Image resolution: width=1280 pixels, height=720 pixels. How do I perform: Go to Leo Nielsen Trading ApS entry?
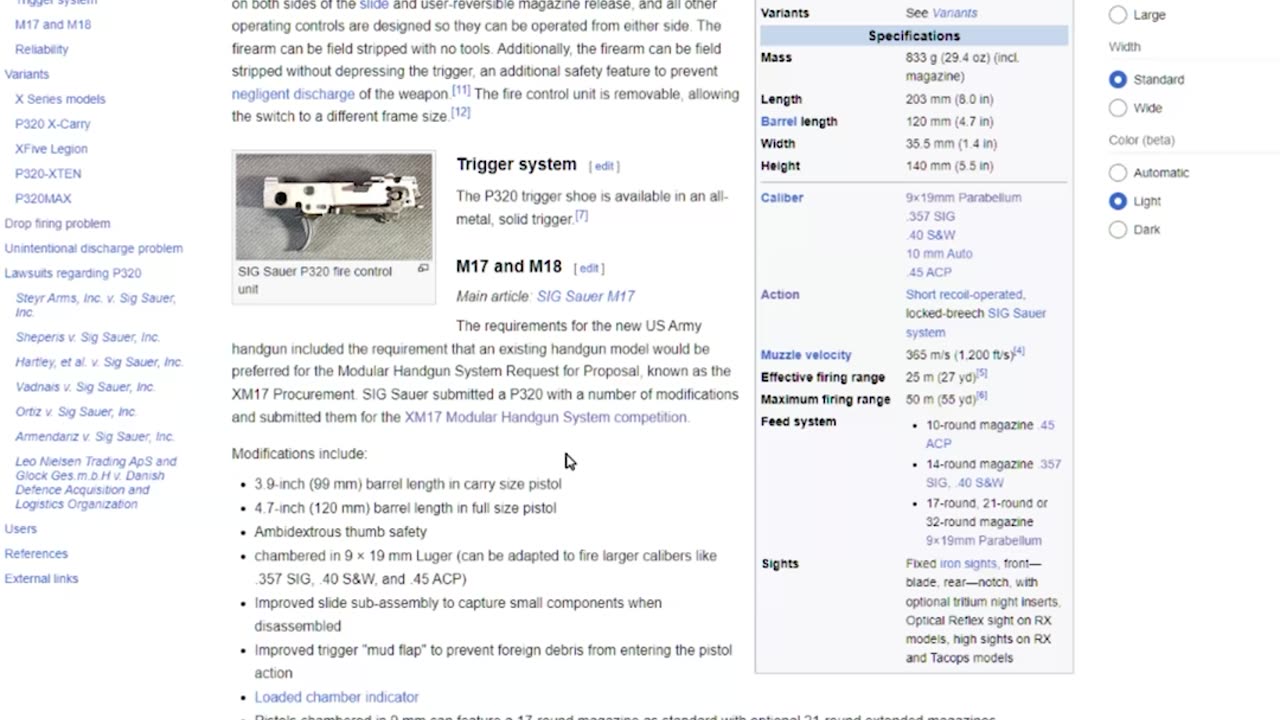(x=96, y=483)
